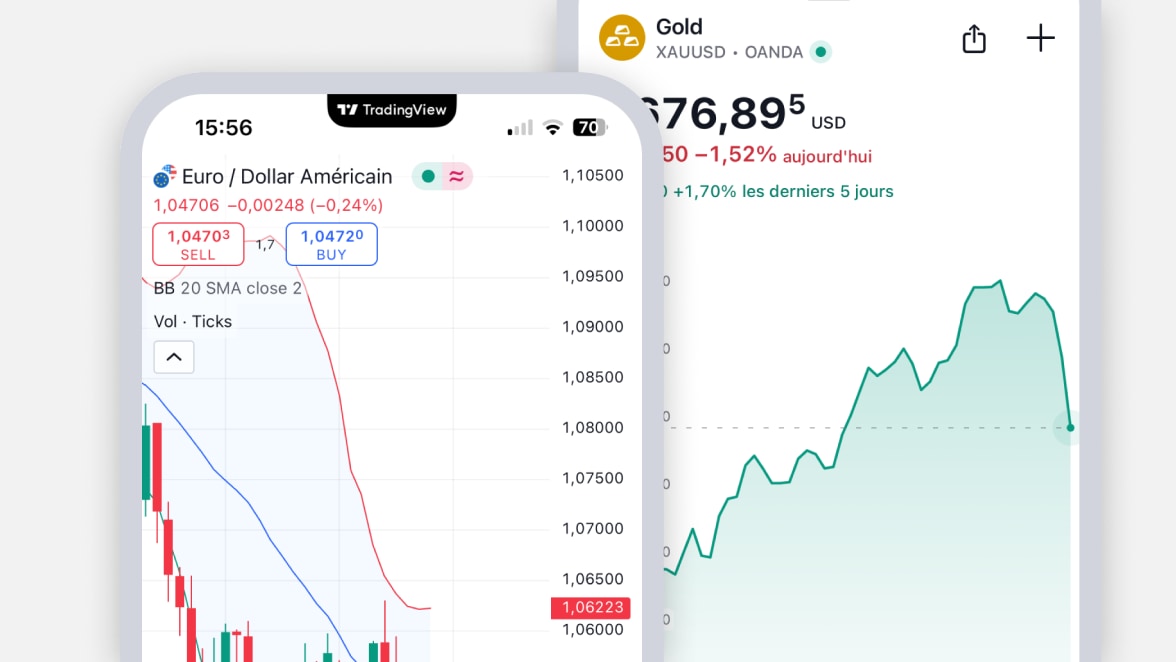Open the 'Vol · Ticks' indicator legend

(x=192, y=322)
